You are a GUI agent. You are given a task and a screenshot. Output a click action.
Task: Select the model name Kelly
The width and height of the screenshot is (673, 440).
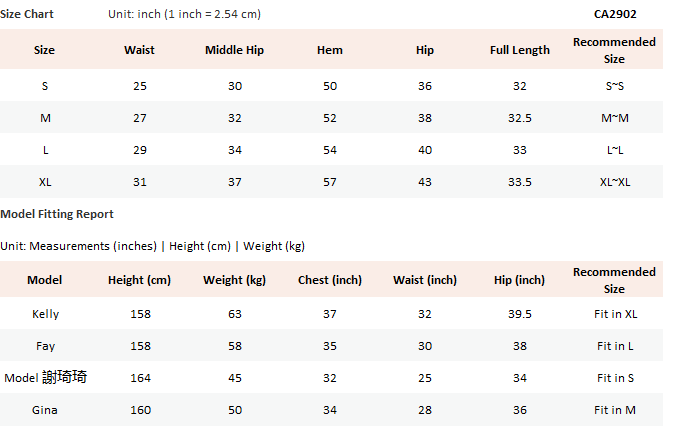pyautogui.click(x=45, y=314)
